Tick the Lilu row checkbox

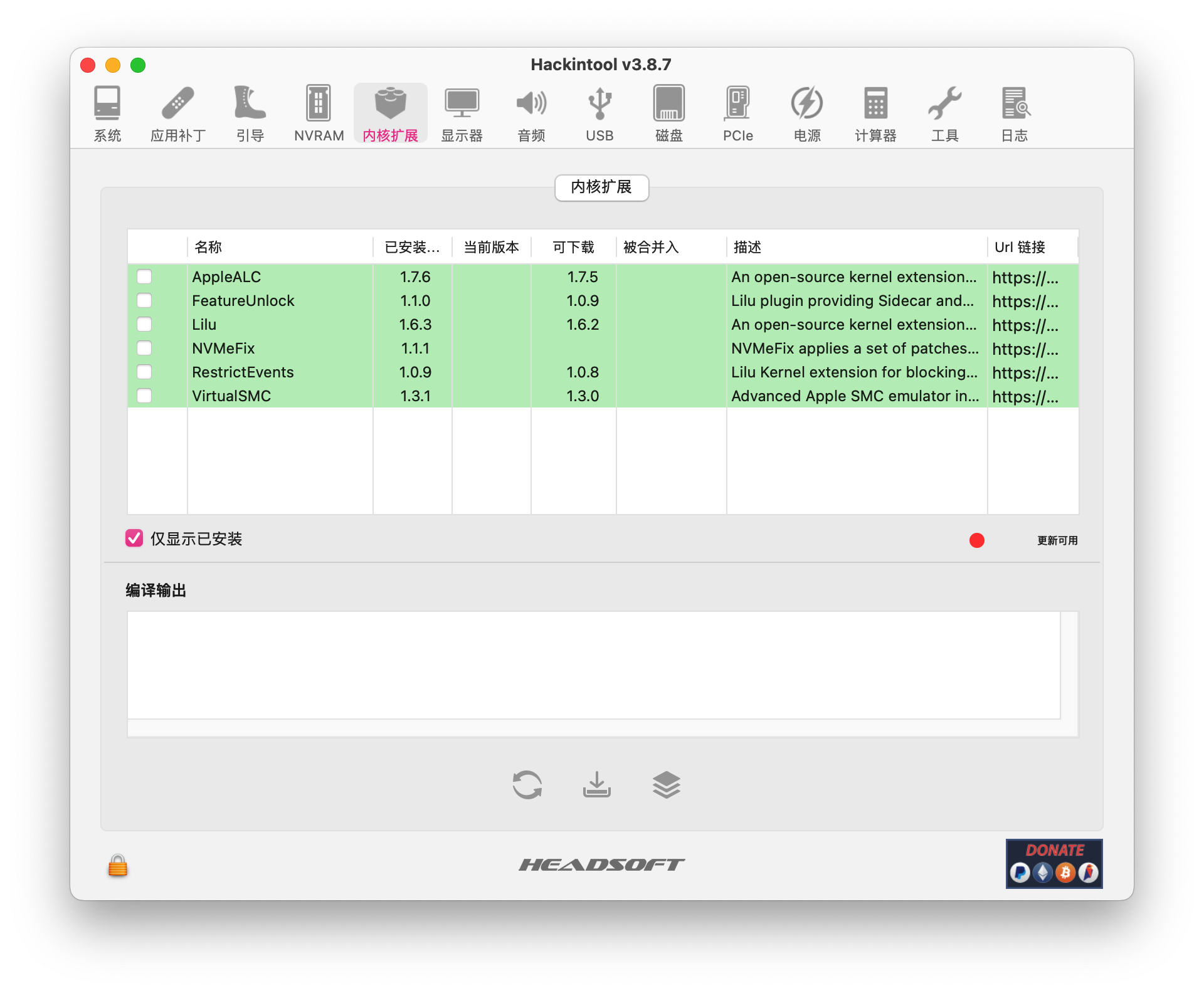pos(144,324)
